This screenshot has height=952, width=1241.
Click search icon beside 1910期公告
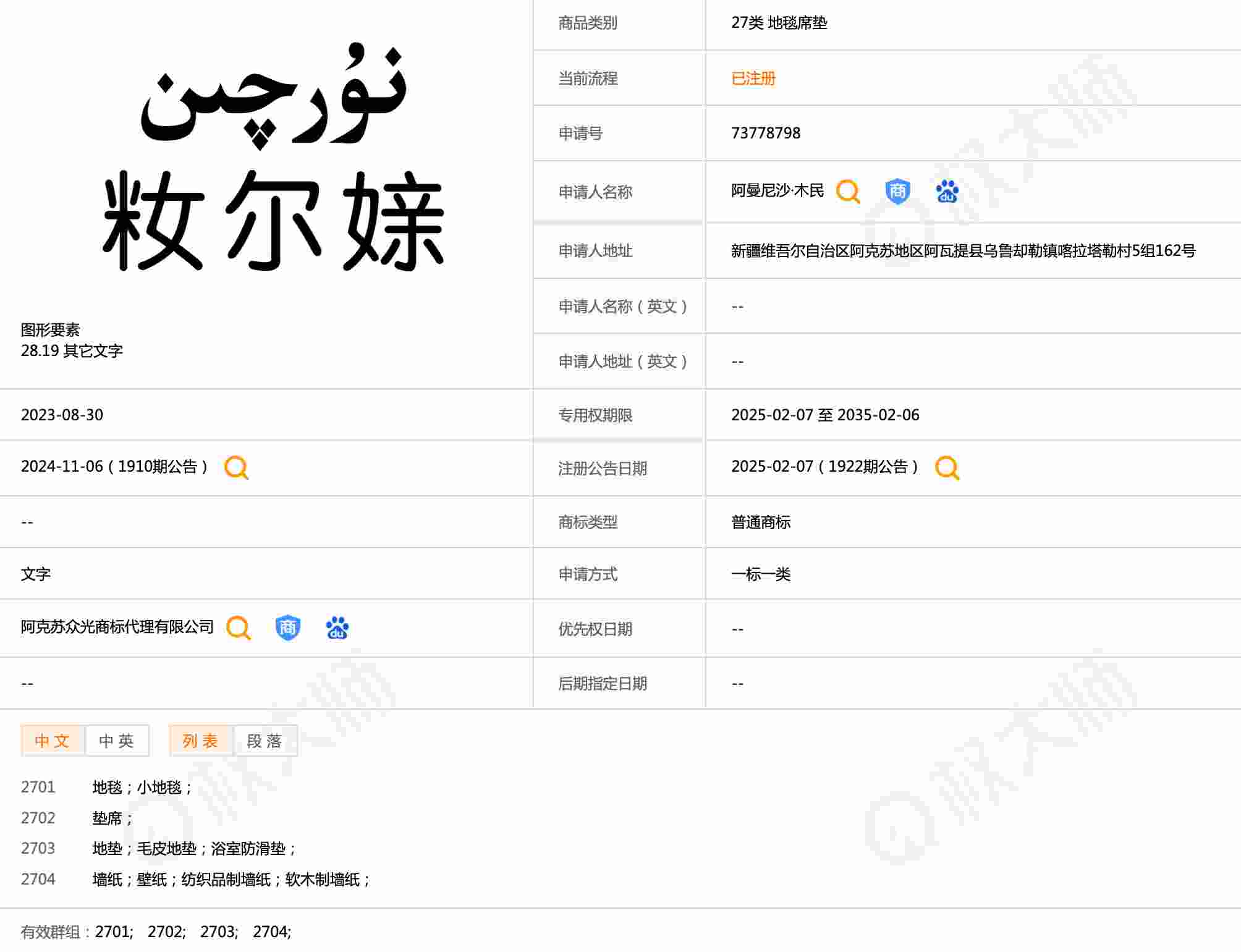click(236, 467)
